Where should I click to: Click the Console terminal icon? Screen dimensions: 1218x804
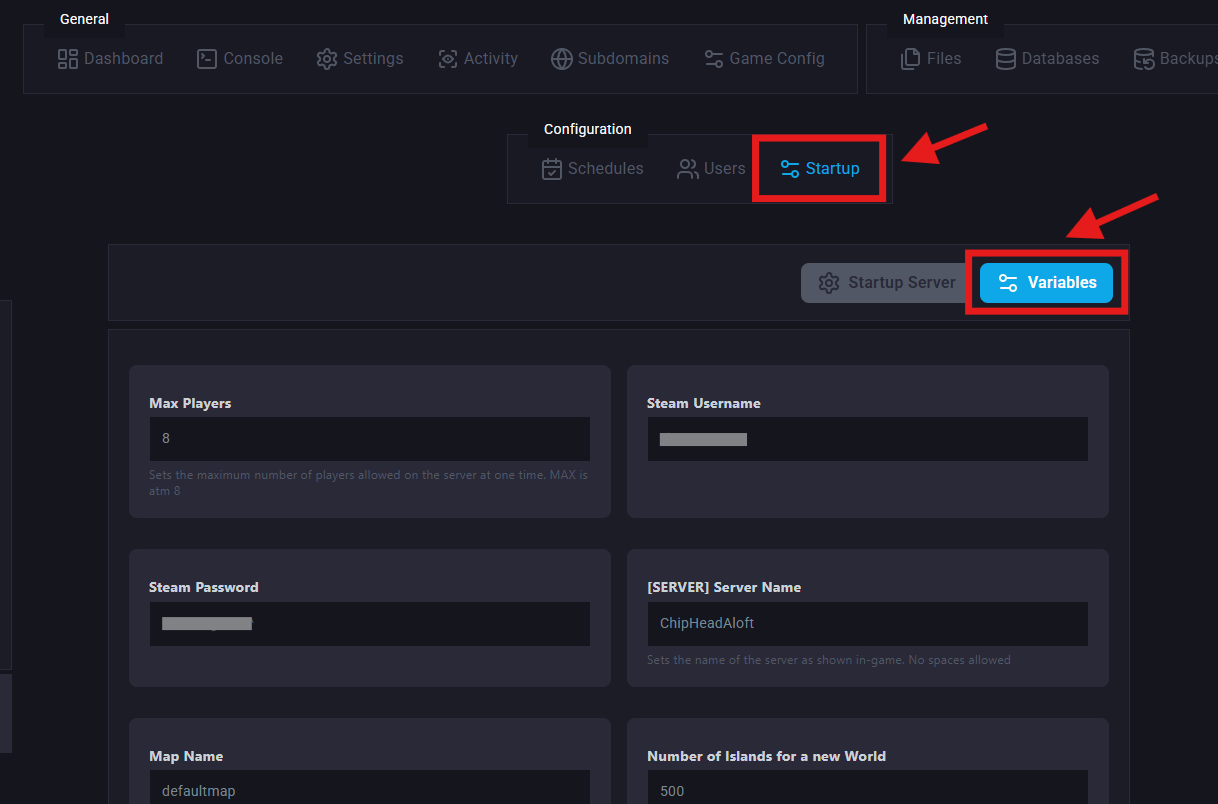coord(207,59)
